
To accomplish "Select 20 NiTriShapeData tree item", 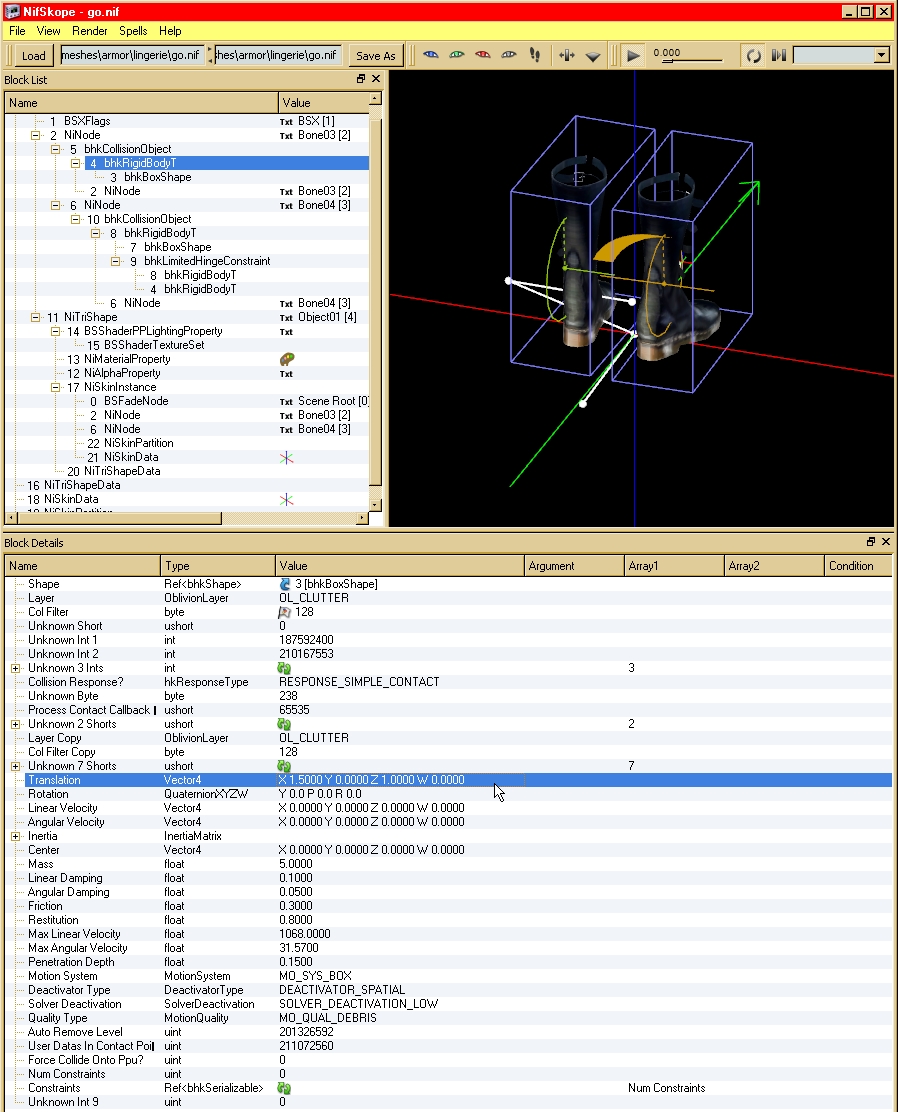I will (x=113, y=471).
